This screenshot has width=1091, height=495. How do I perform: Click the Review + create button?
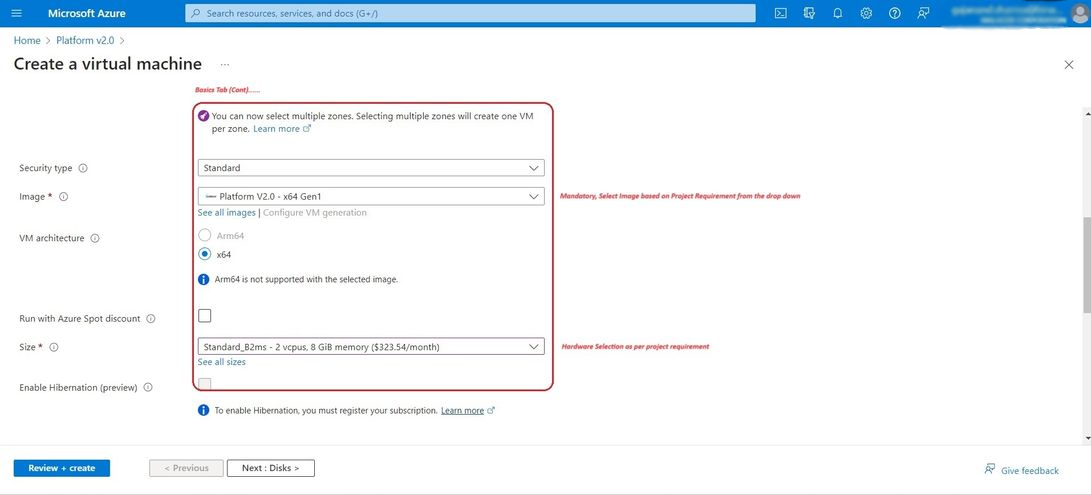[62, 468]
